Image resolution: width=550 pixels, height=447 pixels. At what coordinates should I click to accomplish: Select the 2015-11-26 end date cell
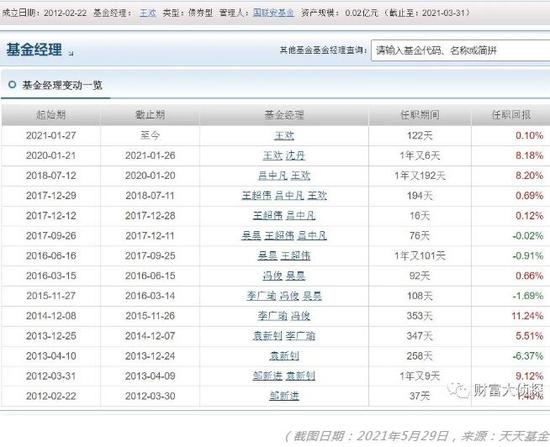tap(150, 316)
